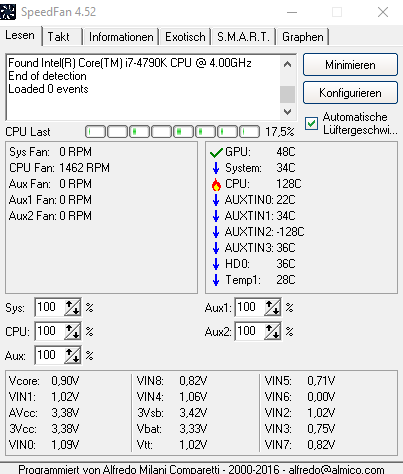403x474 pixels.
Task: Minimize SpeedFan with title bar button
Action: [292, 12]
